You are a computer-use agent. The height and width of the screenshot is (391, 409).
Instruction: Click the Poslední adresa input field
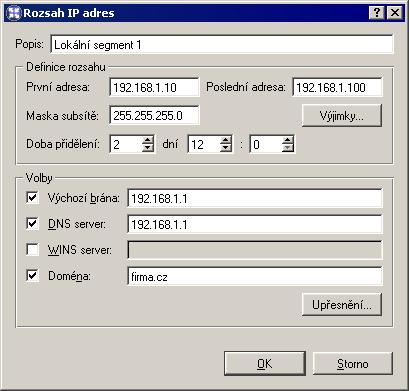coord(337,87)
